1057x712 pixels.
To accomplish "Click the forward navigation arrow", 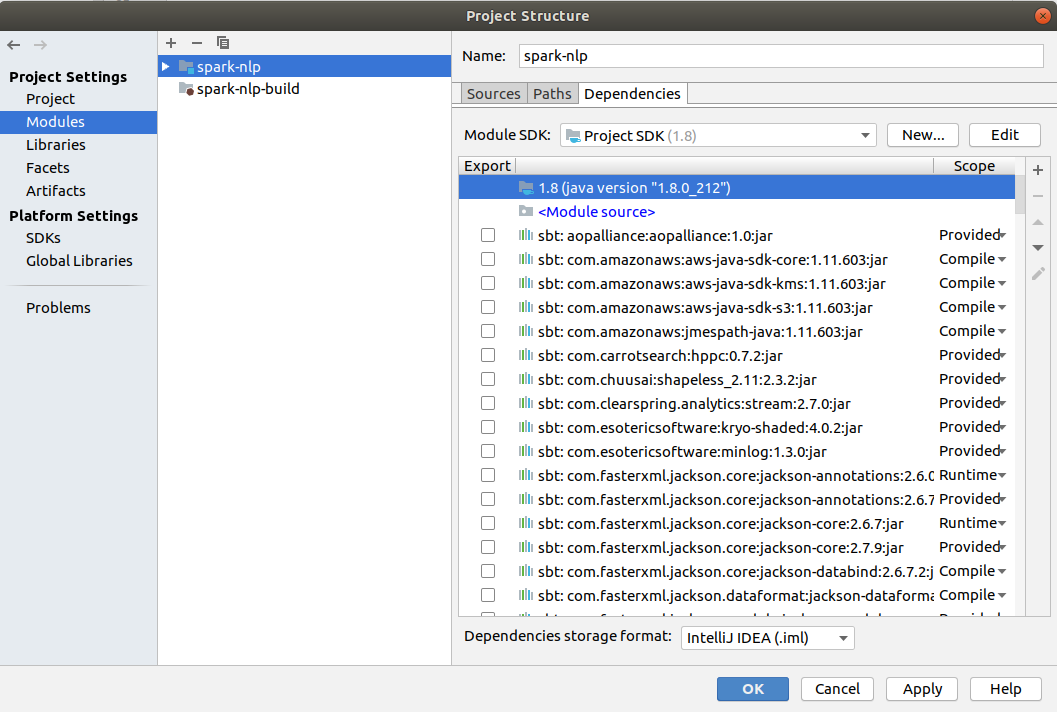I will pos(40,45).
